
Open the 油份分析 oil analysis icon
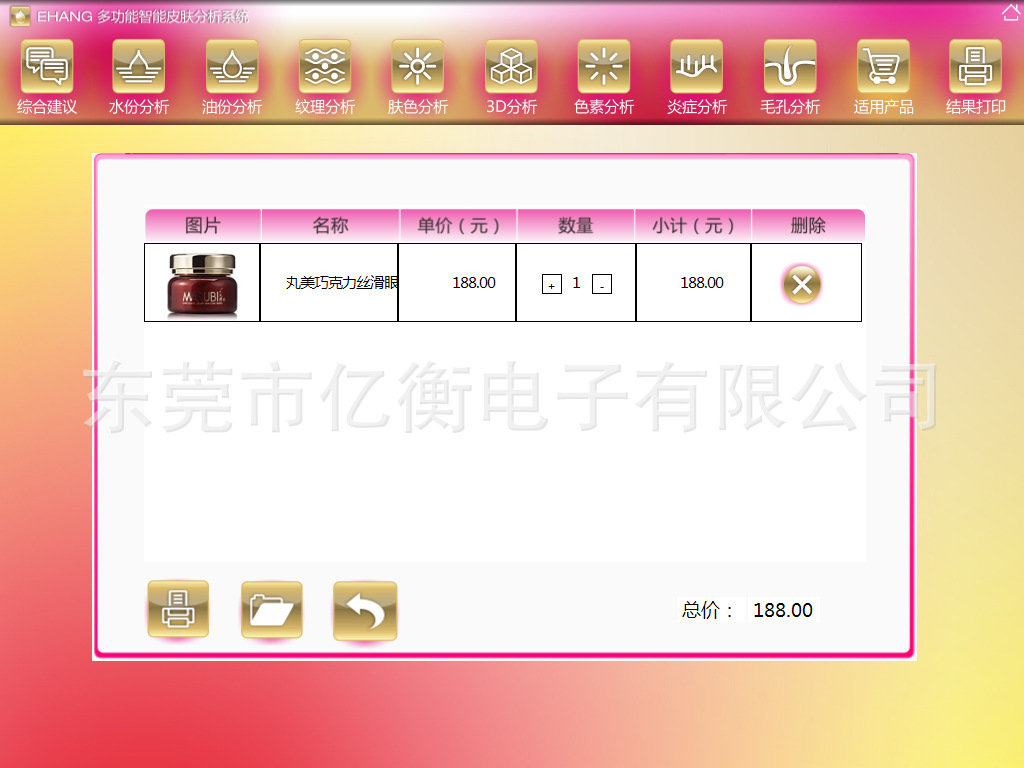pos(232,67)
